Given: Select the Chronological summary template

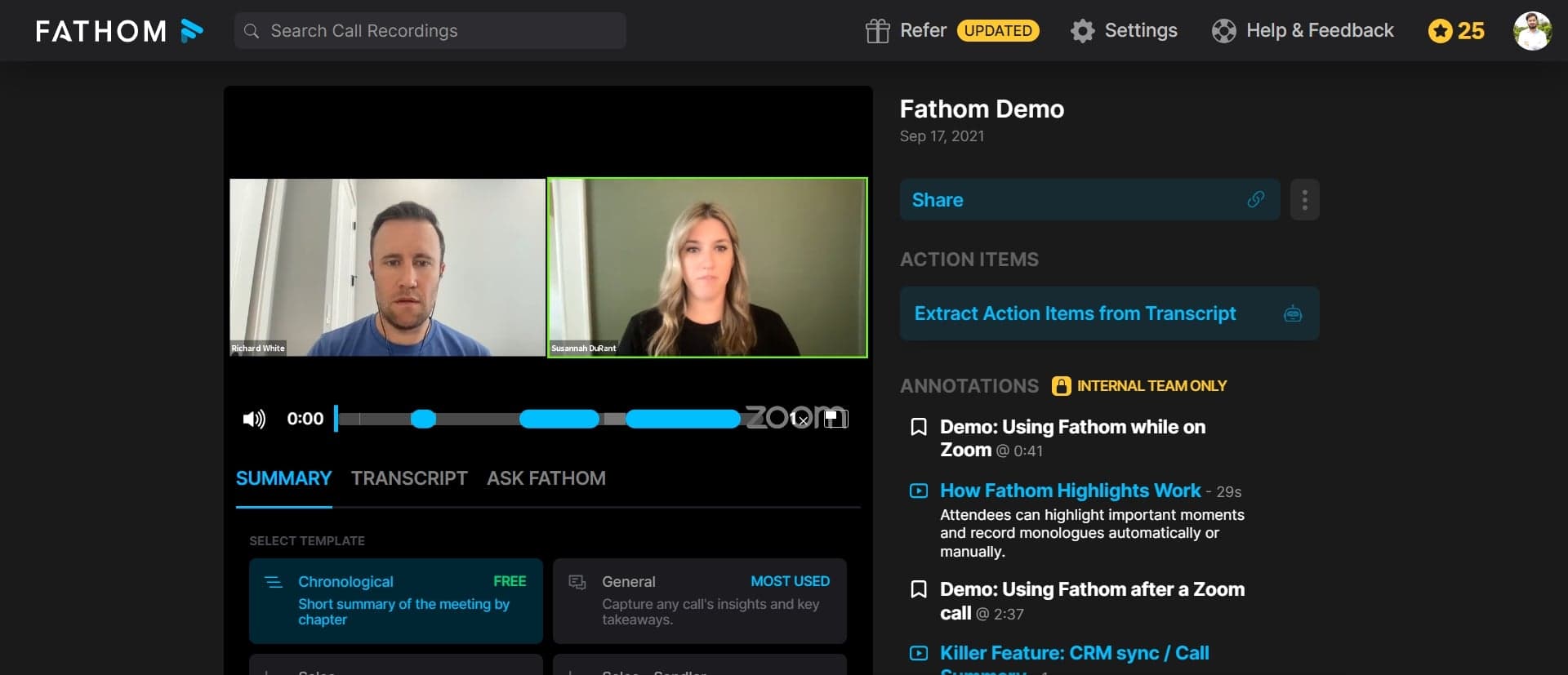Looking at the screenshot, I should [395, 601].
